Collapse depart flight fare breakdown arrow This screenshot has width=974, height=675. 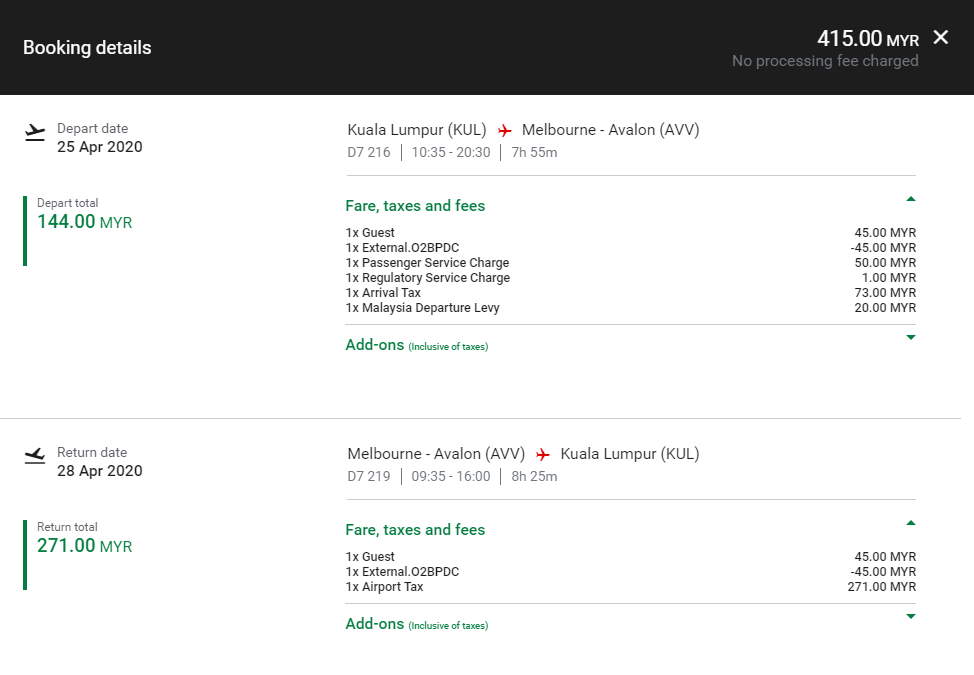910,199
